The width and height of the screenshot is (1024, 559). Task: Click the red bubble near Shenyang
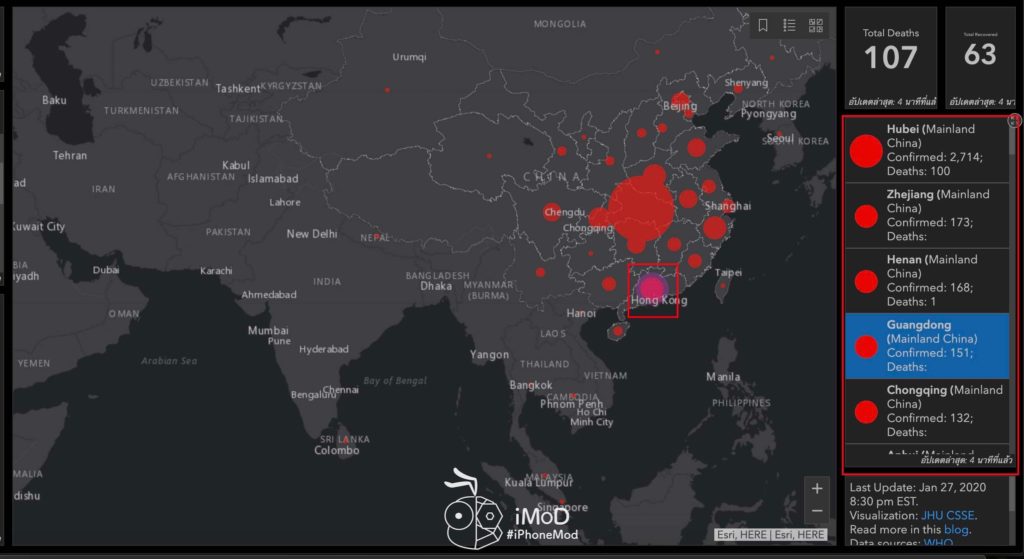738,89
